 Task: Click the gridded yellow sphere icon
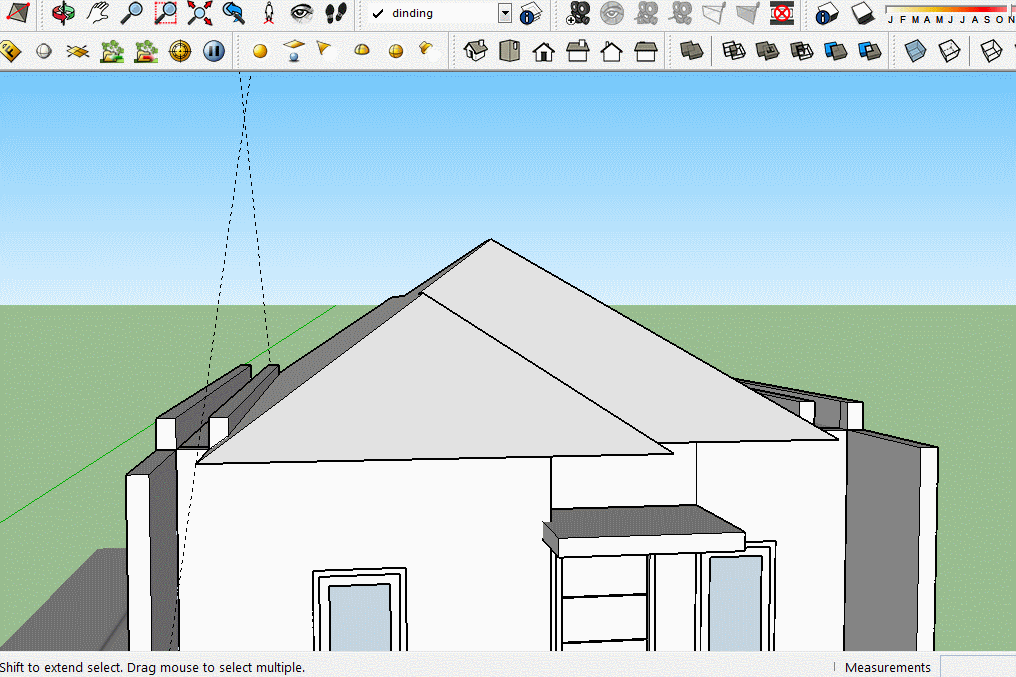point(395,51)
